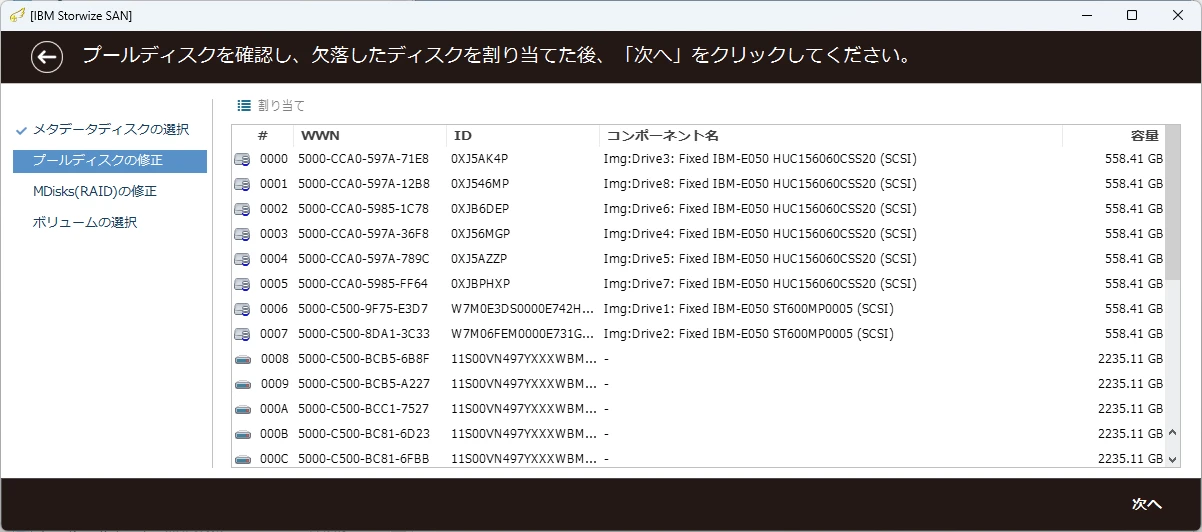The image size is (1202, 532).
Task: Select WWN 5000-CCA0-597A-36F8
Action: [x=363, y=234]
